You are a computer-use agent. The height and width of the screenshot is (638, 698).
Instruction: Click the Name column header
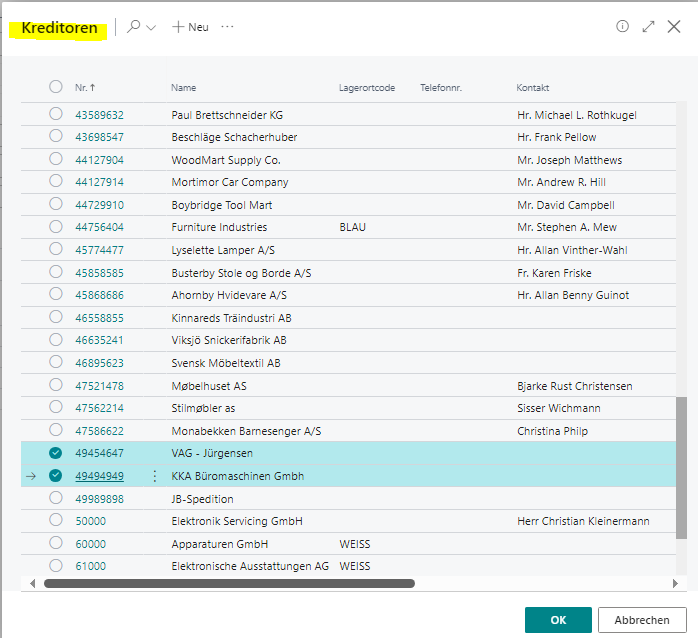pos(183,88)
